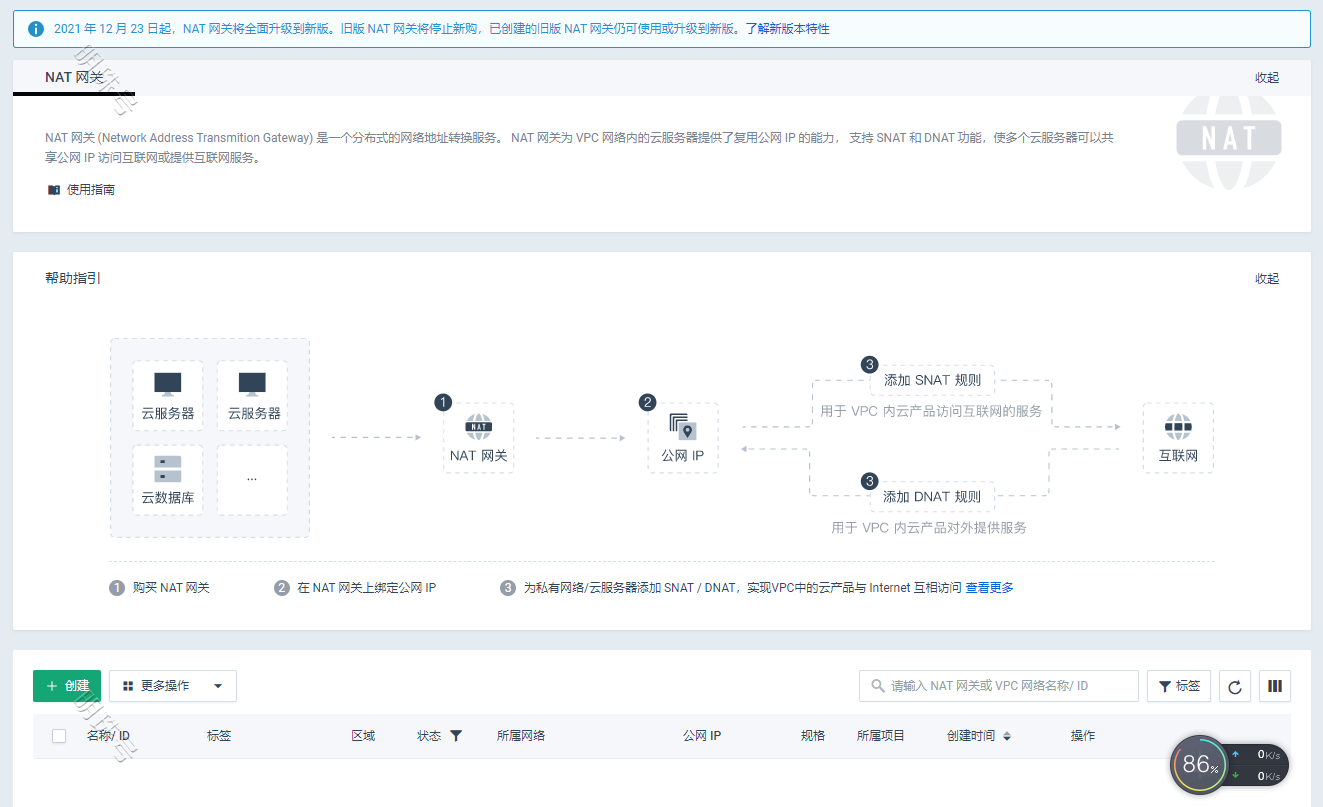Click the 86% performance monitor gauge

[x=1199, y=765]
